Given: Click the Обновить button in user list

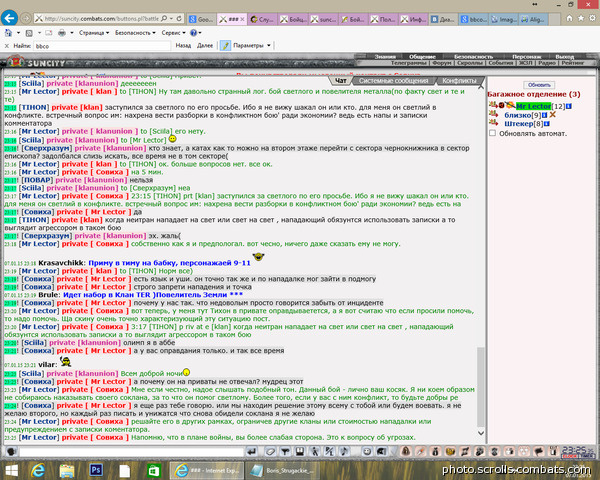Looking at the screenshot, I should click(539, 85).
